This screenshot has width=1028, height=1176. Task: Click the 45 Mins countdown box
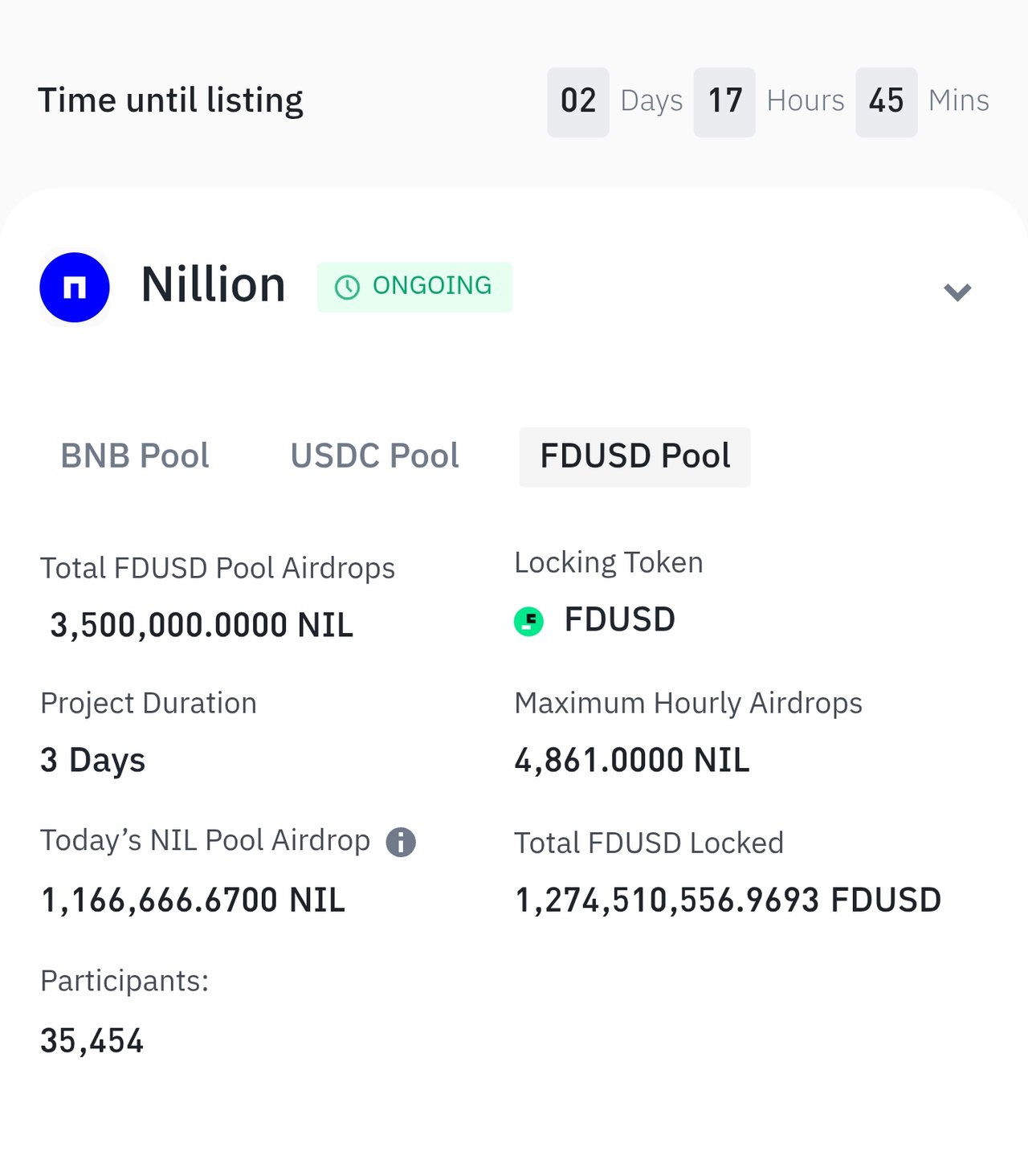tap(886, 102)
